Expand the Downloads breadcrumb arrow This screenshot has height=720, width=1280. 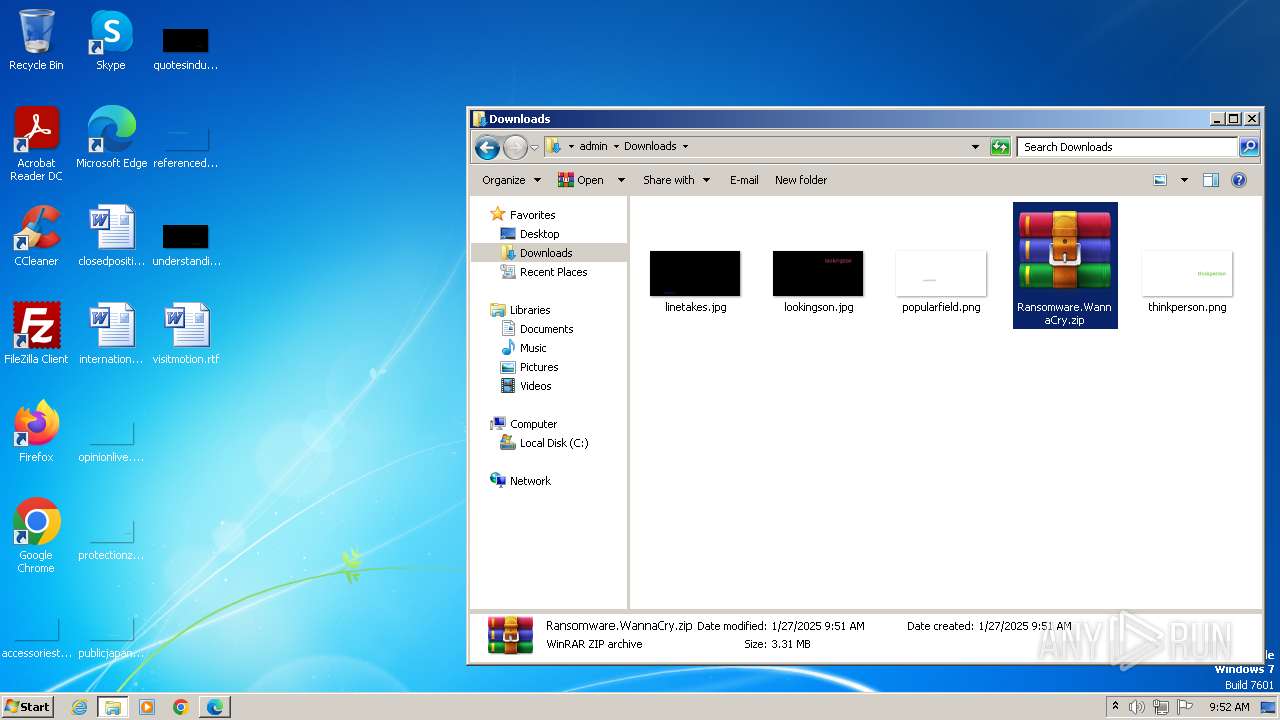pos(685,147)
